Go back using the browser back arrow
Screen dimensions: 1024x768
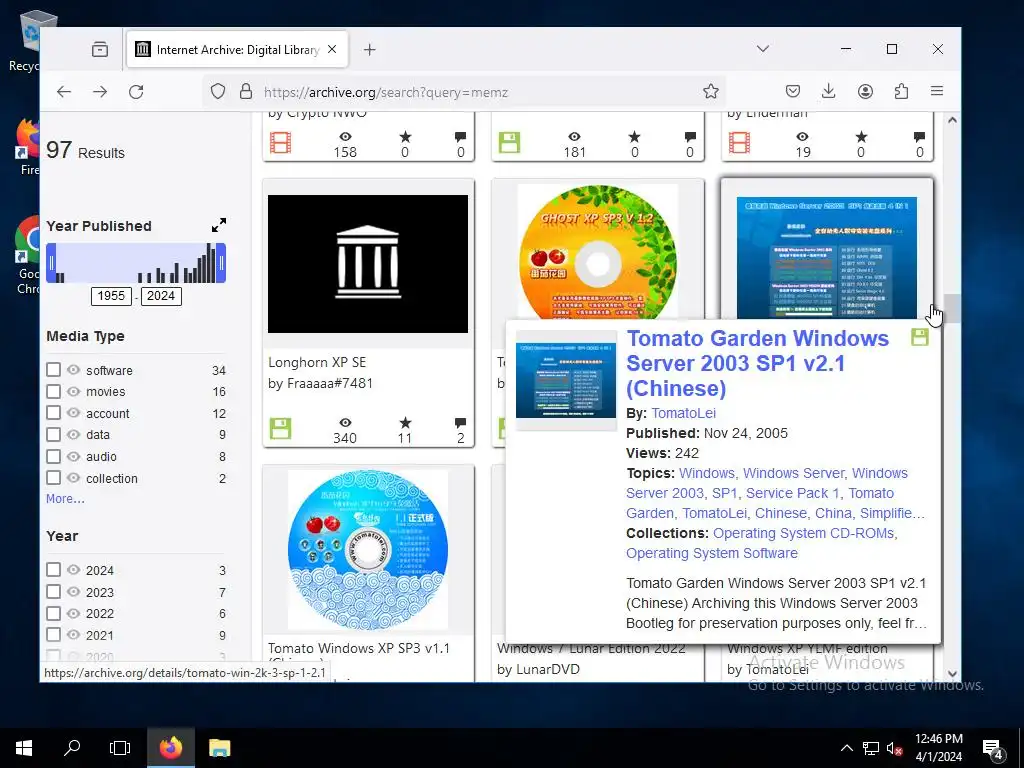[x=63, y=92]
